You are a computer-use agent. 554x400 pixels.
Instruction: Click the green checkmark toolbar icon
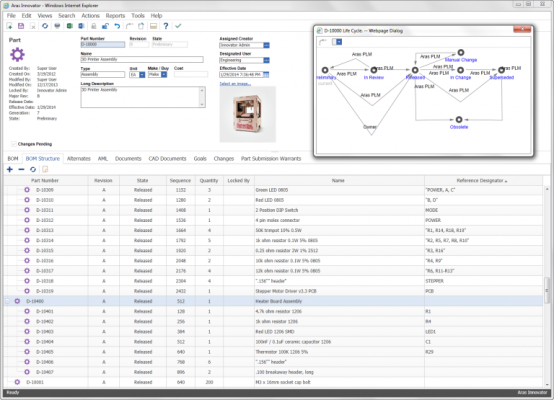(178, 26)
